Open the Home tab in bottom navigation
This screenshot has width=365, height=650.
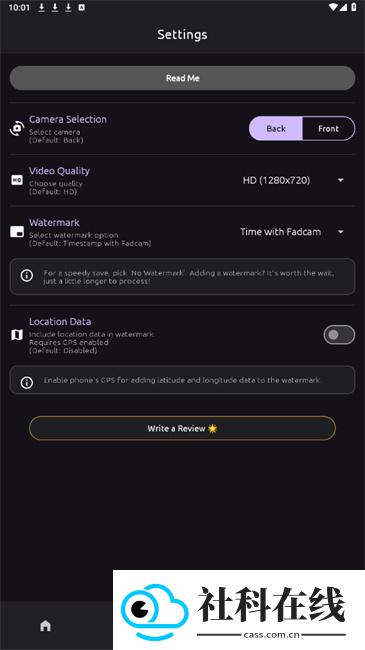tap(46, 626)
